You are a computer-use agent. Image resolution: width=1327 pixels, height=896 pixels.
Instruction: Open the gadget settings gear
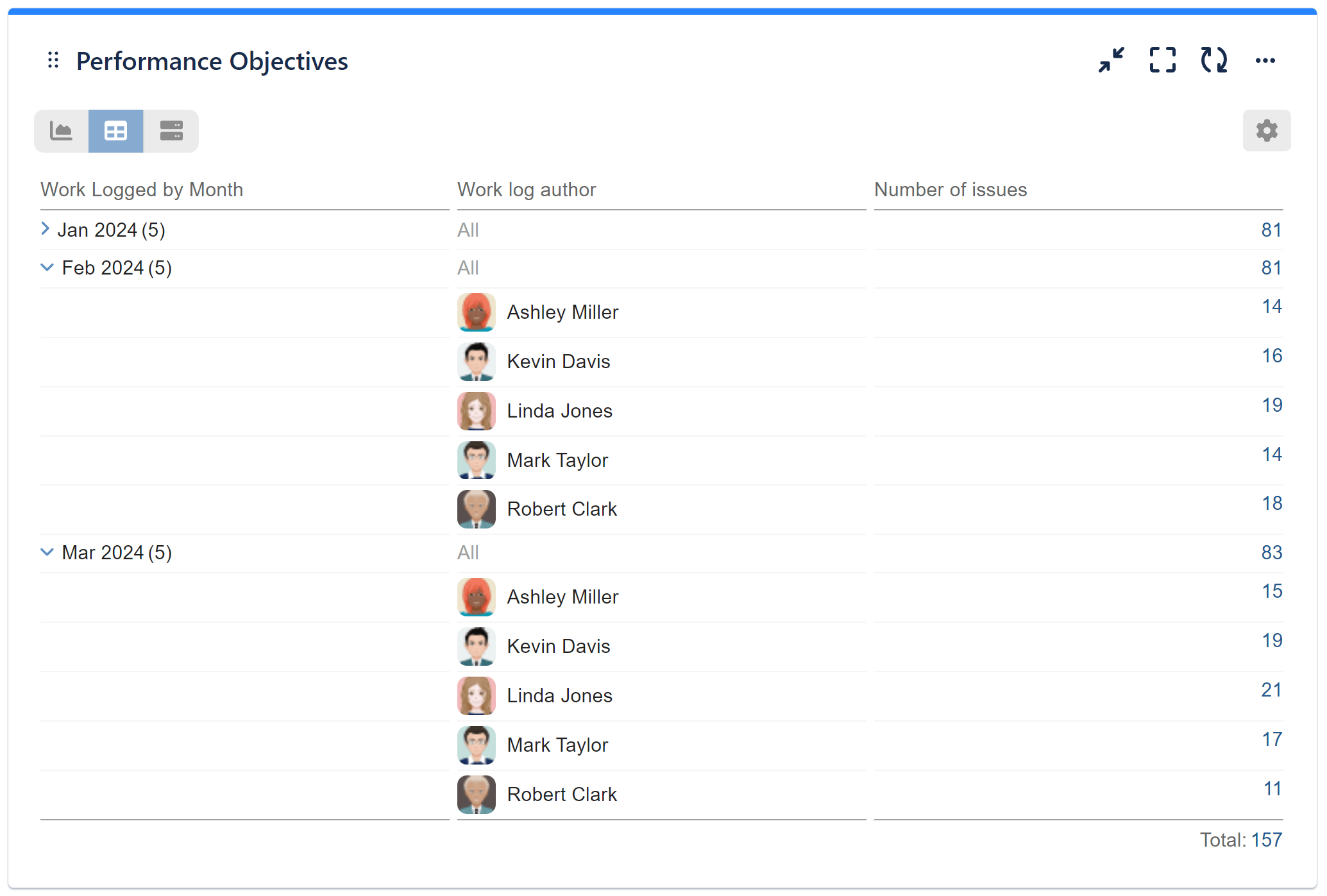tap(1266, 130)
